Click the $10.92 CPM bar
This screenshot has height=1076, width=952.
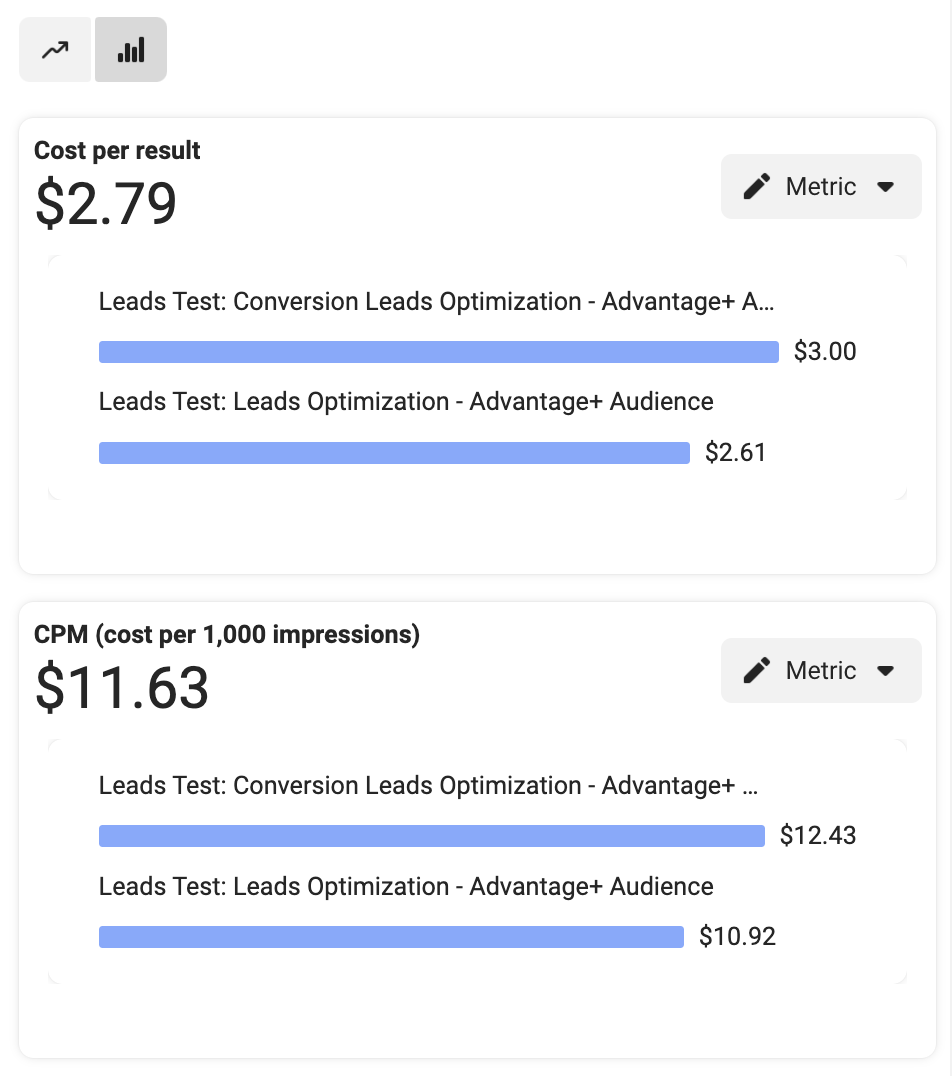[391, 937]
